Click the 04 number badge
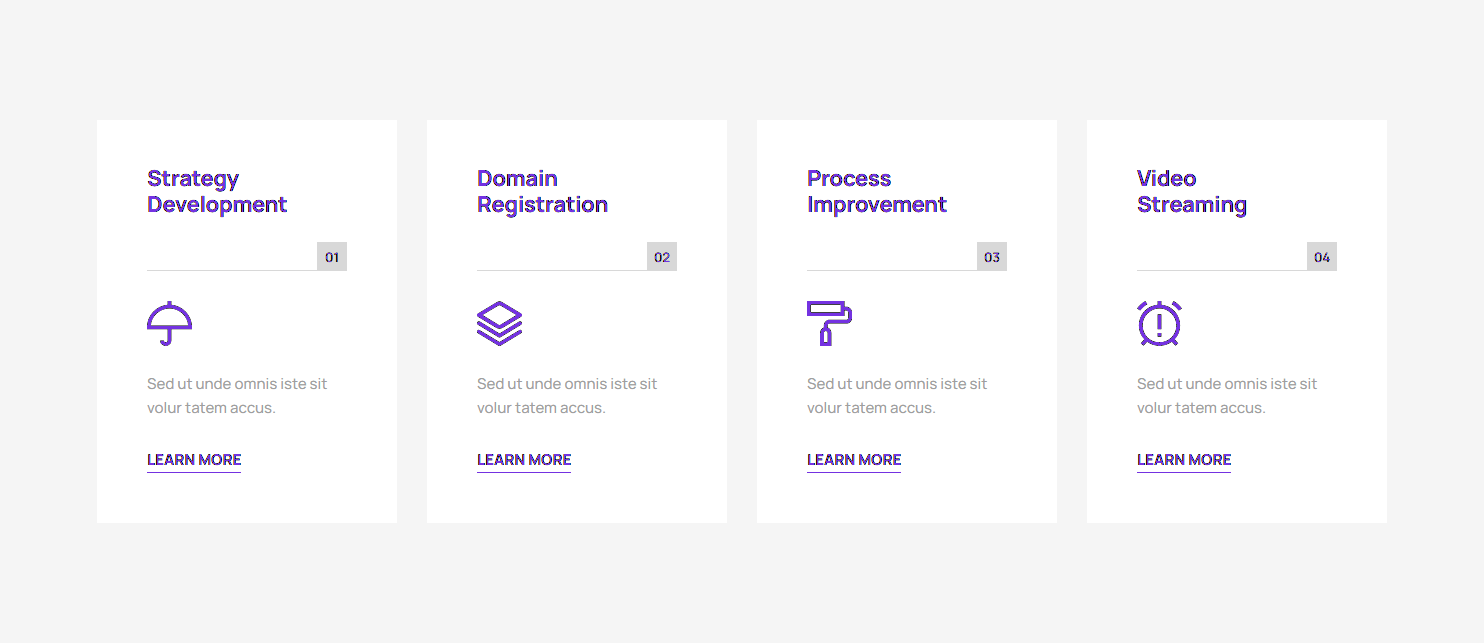The height and width of the screenshot is (643, 1484). click(x=1322, y=257)
